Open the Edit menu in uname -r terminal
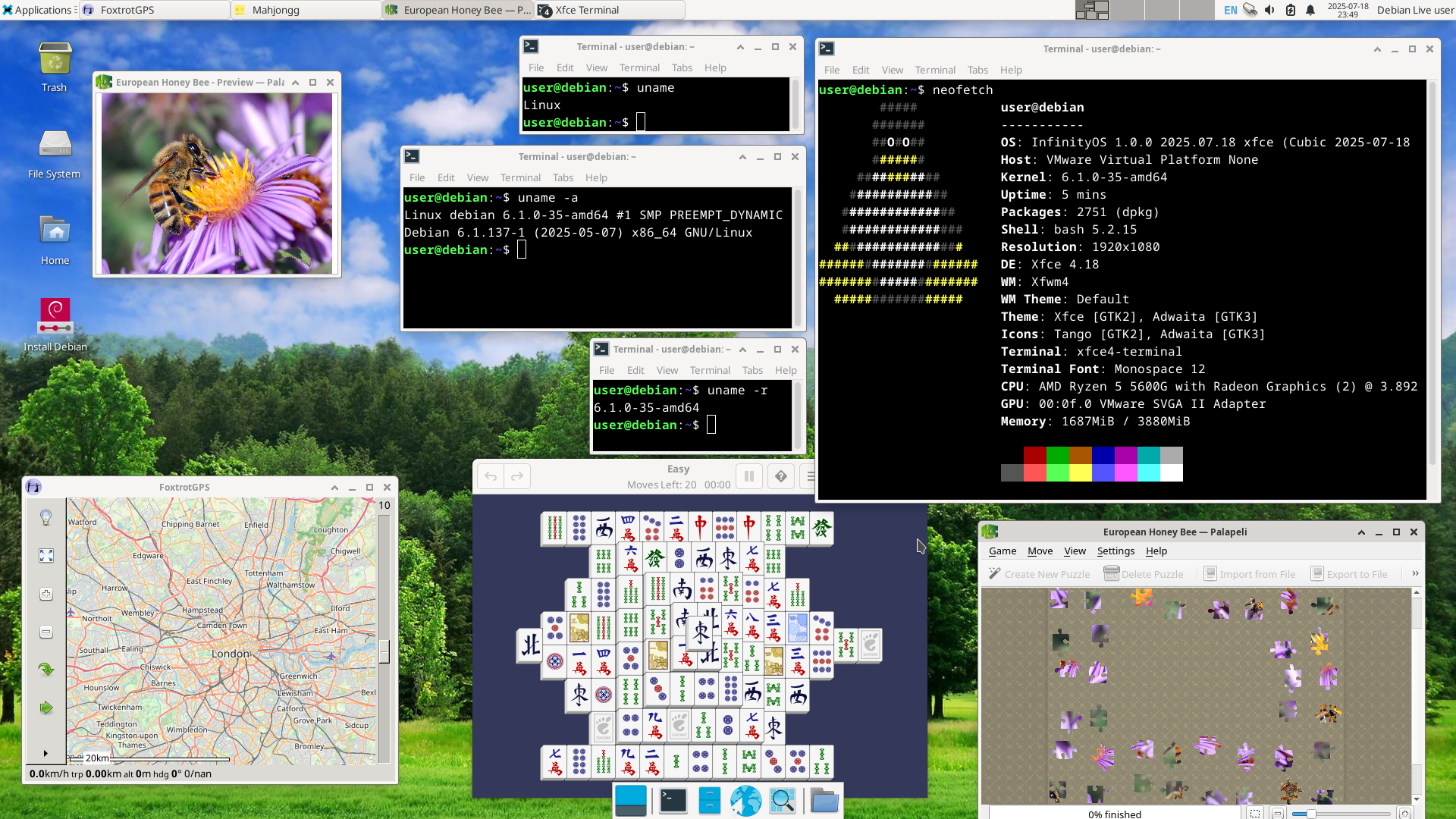Image resolution: width=1456 pixels, height=819 pixels. 635,370
